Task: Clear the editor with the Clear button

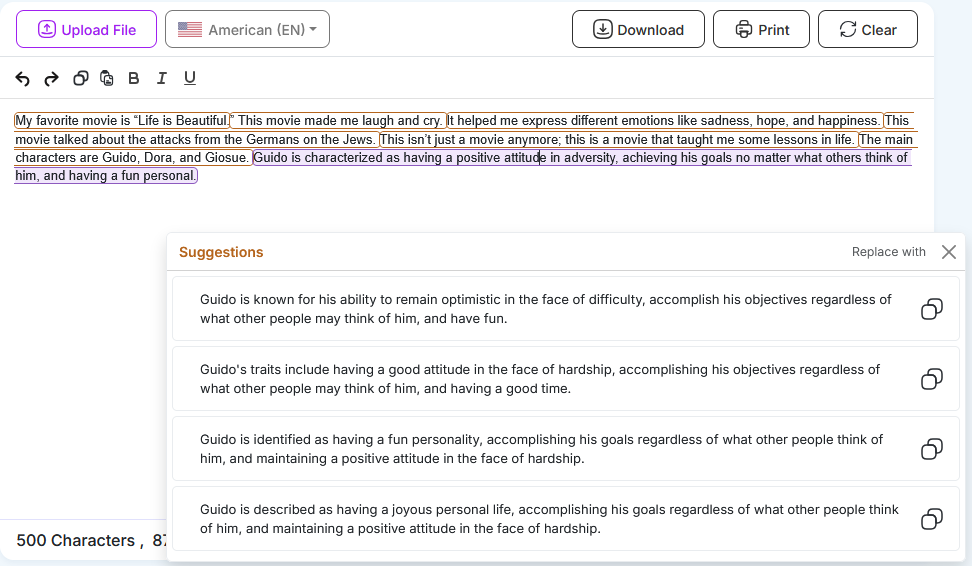Action: click(867, 30)
